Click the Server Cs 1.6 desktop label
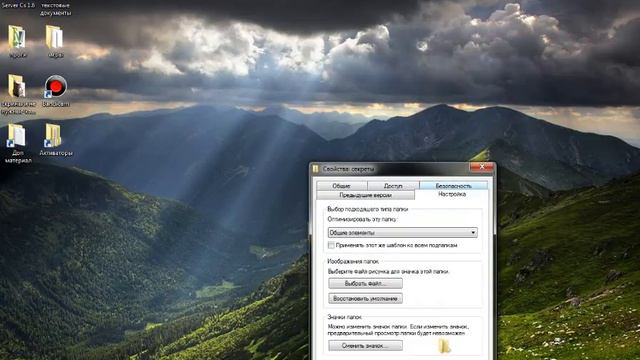The height and width of the screenshot is (360, 640). pyautogui.click(x=18, y=5)
